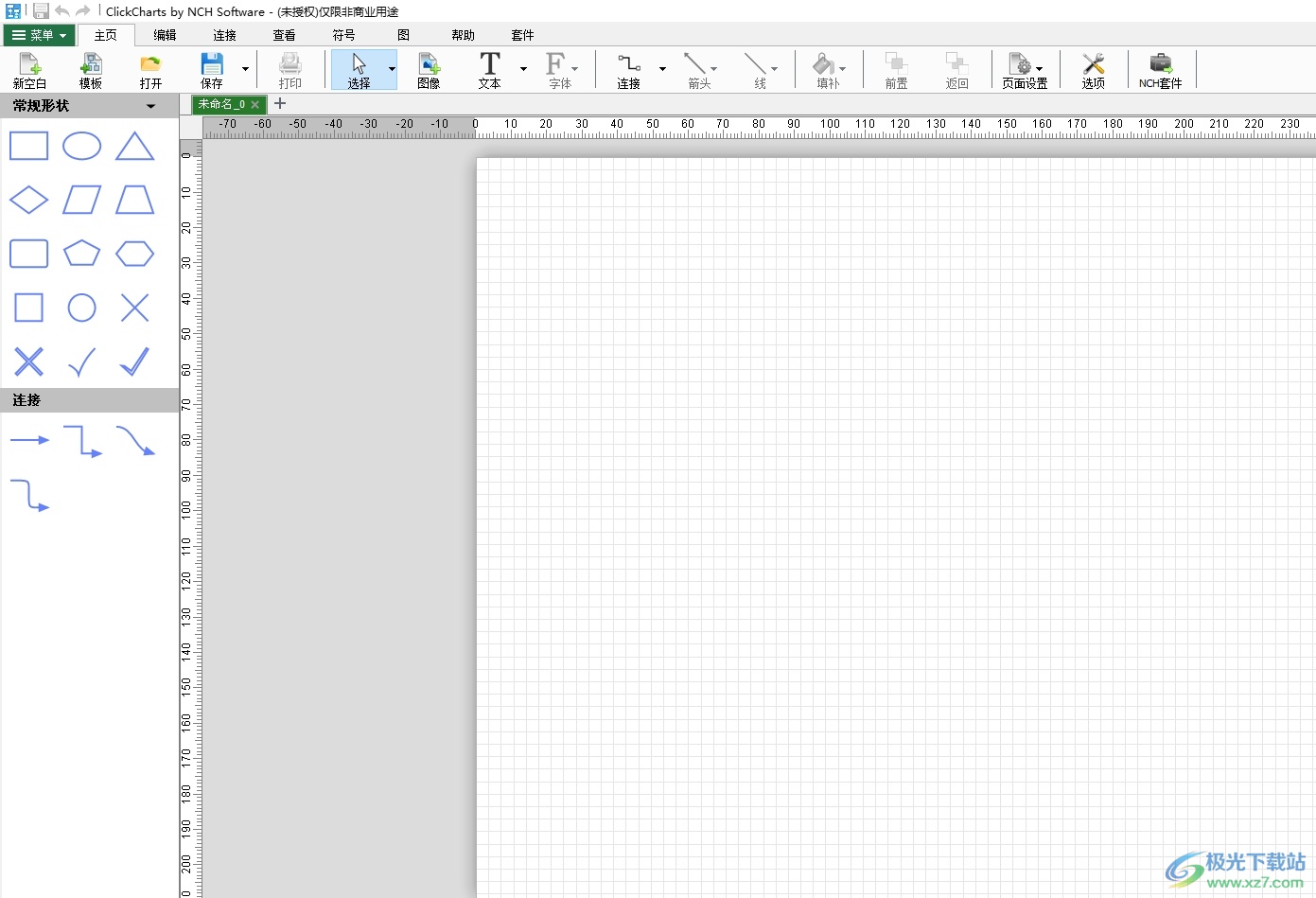Switch to the 编辑 ribbon tab
This screenshot has height=898, width=1316.
pos(166,35)
